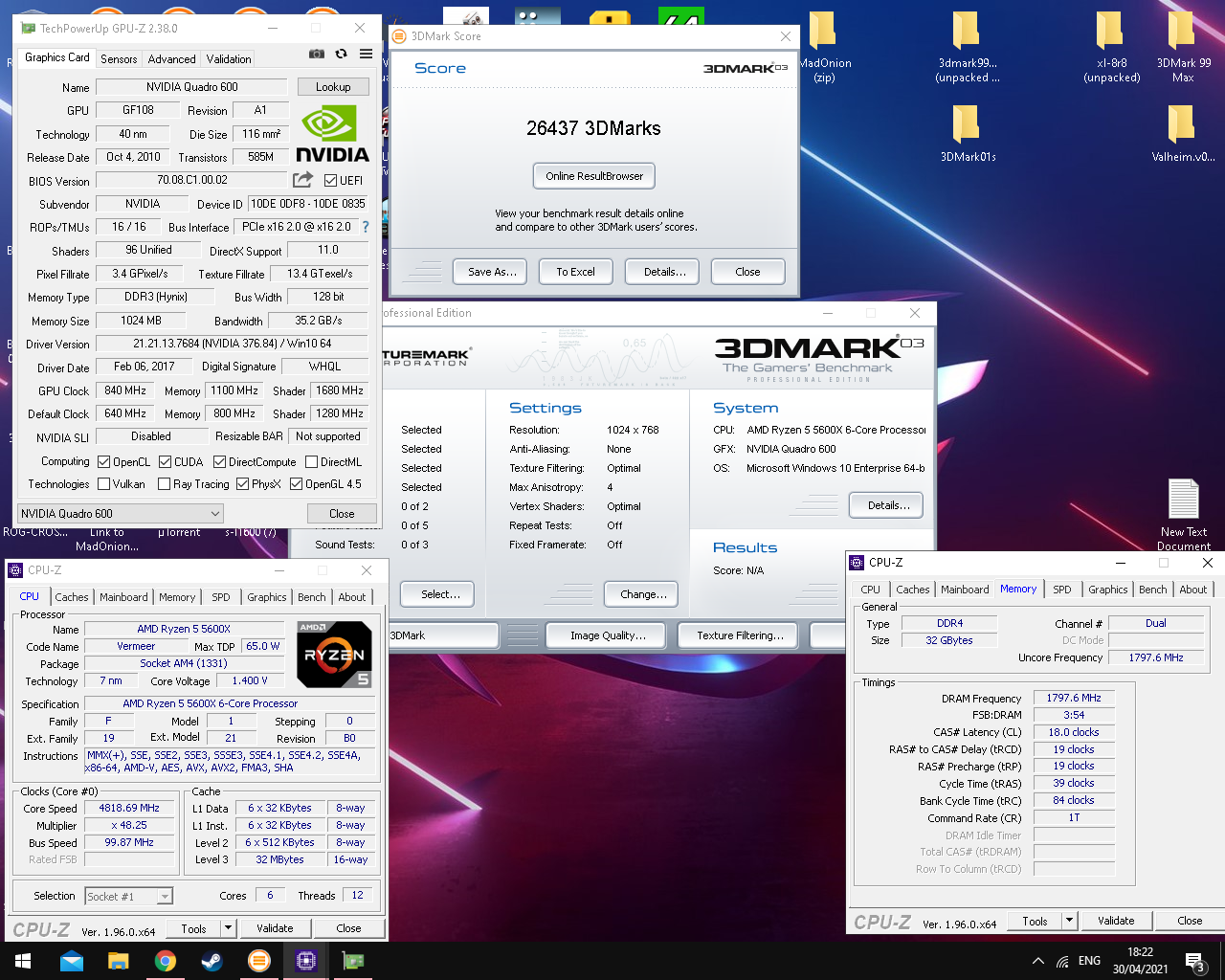
Task: Click the BIOS share/export arrow icon in GPU-Z
Action: click(x=302, y=179)
